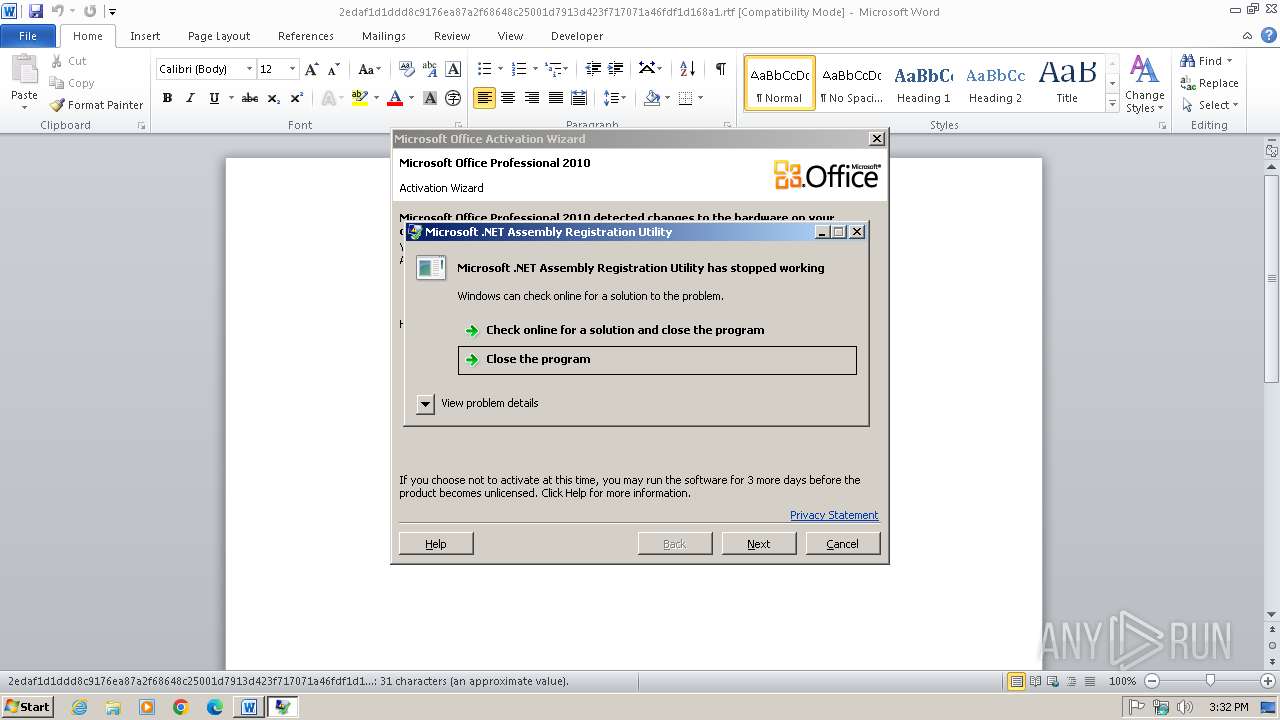Open the Privacy Statement link

point(834,515)
